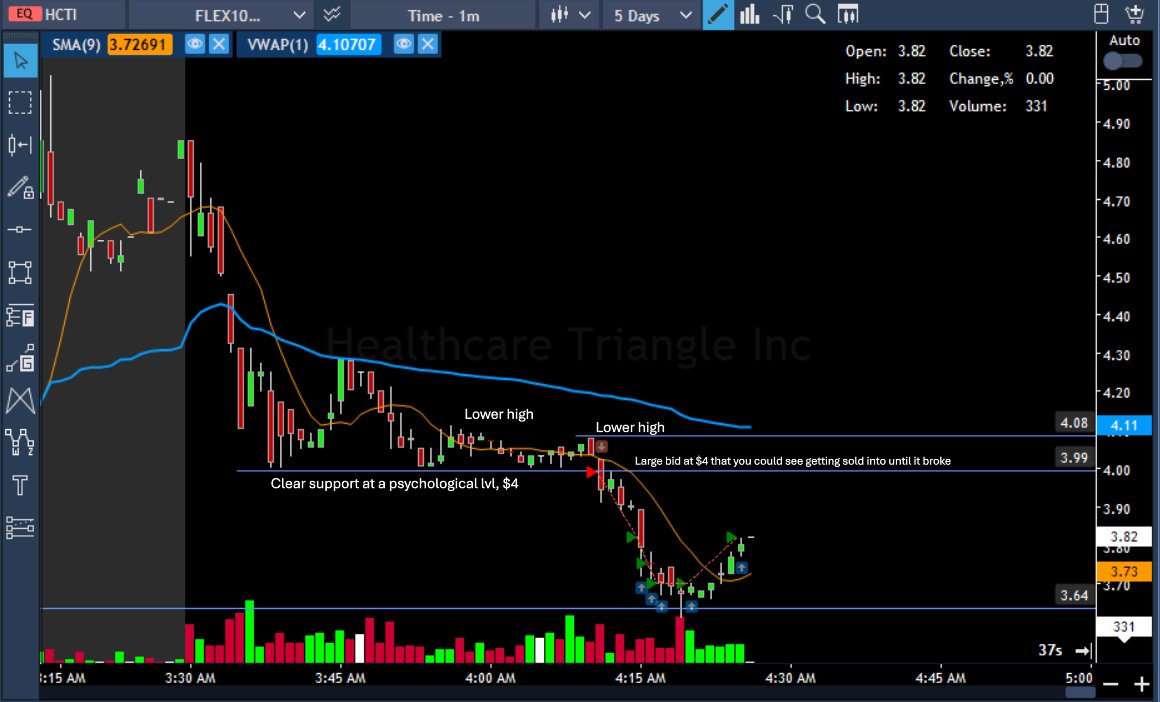
Task: Click the EQ symbol badge
Action: point(24,13)
